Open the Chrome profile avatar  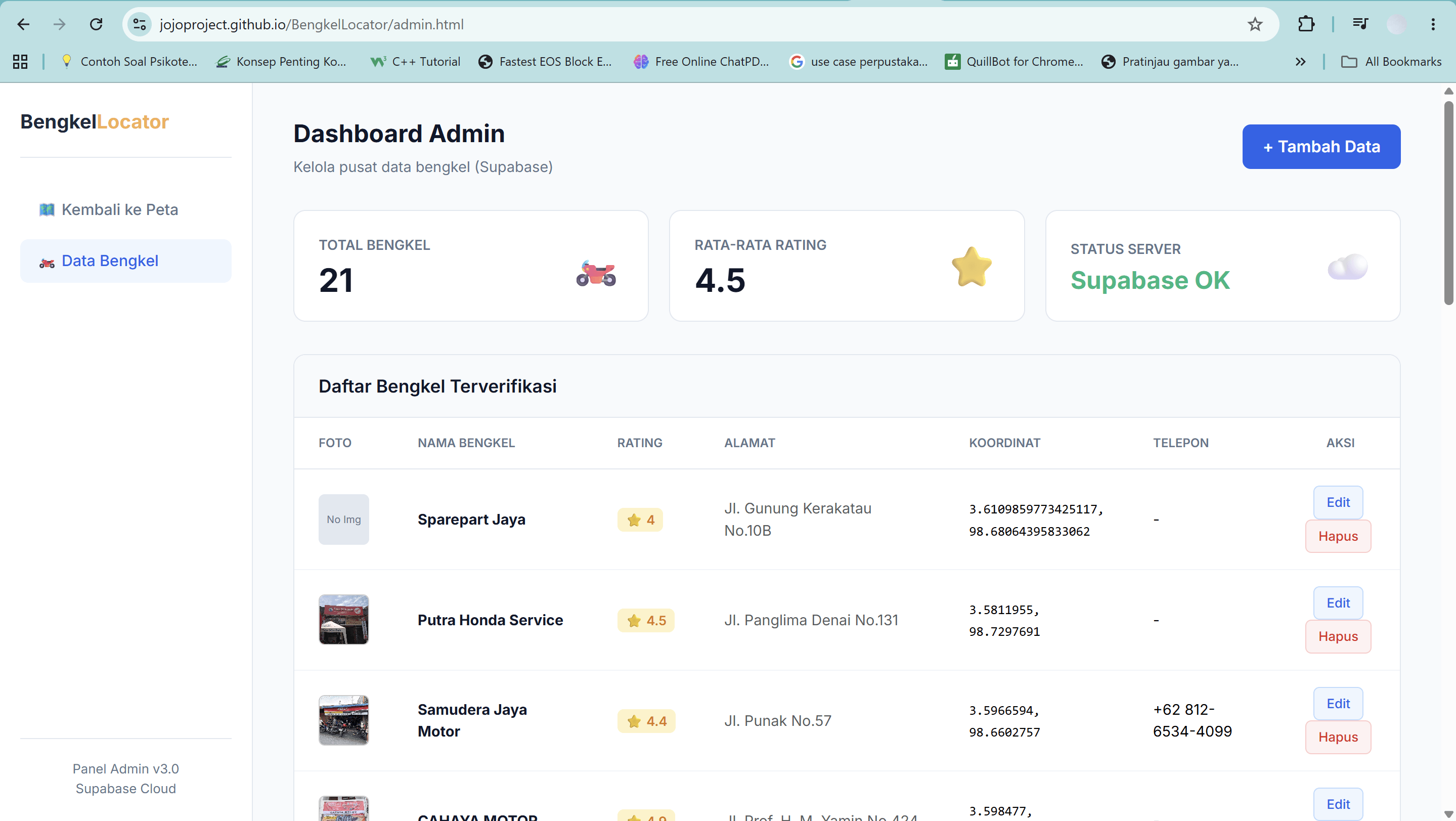point(1397,24)
